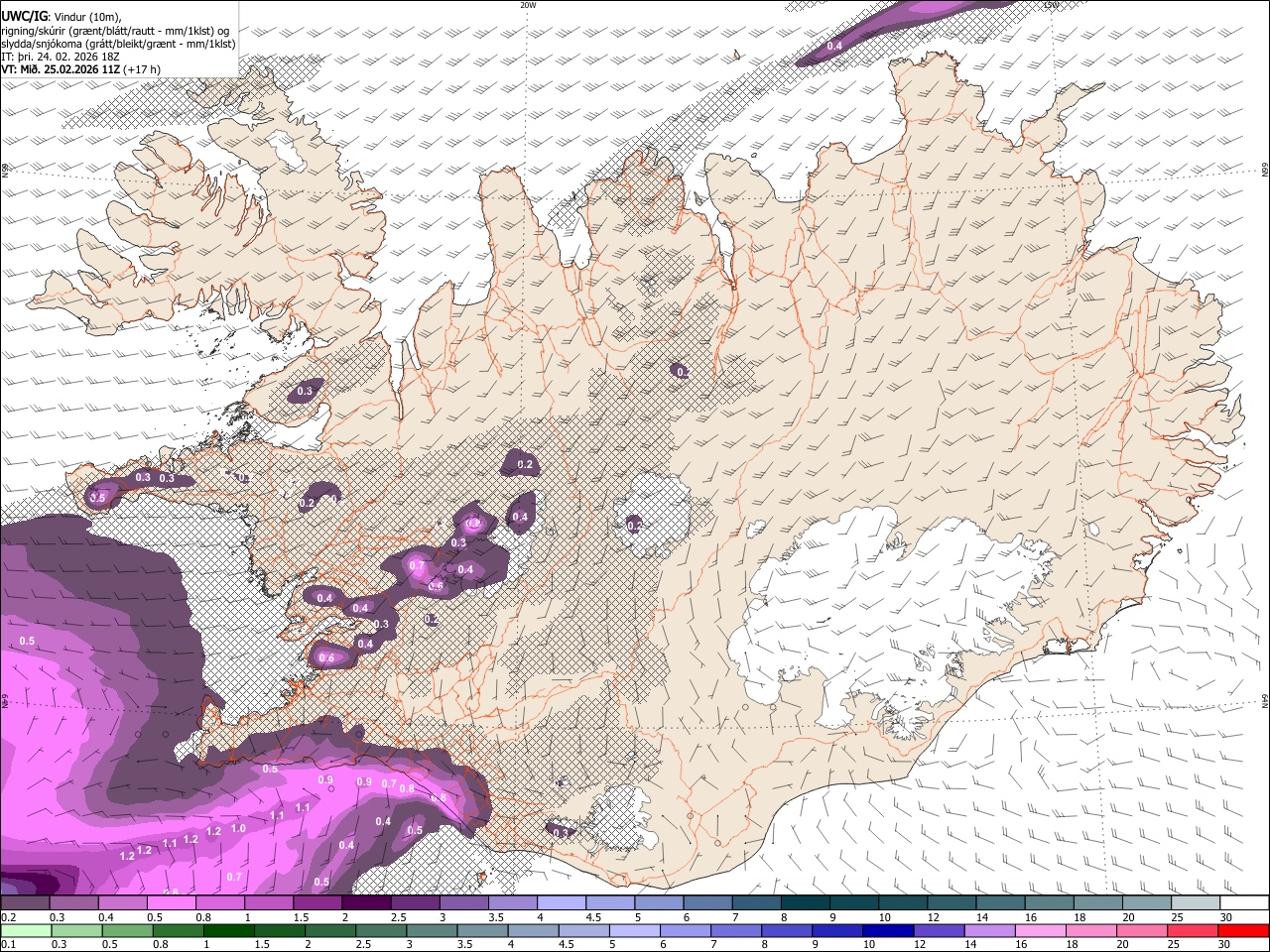Click the 30 label on the upper snow scale

[x=1225, y=917]
